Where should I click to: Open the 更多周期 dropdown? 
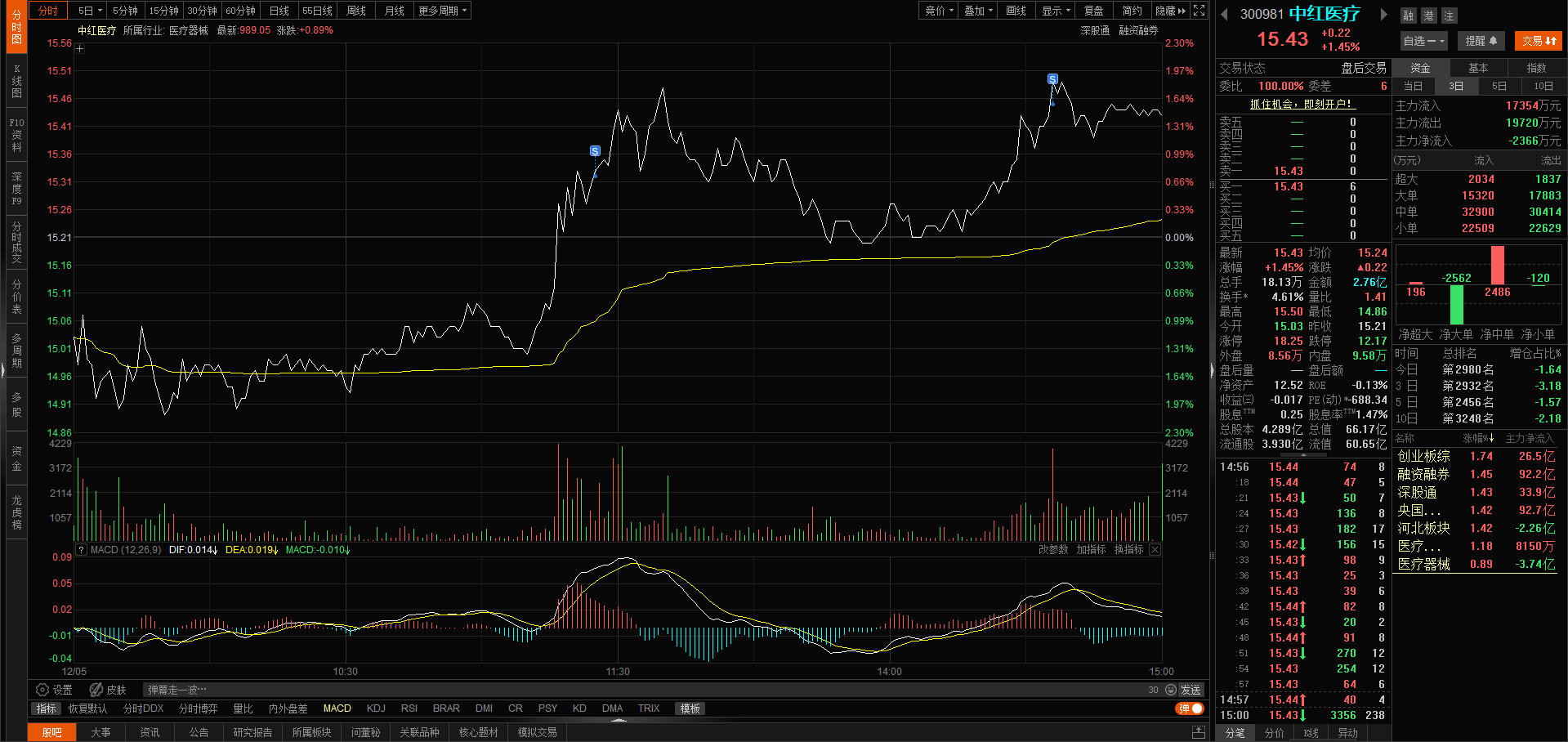(442, 11)
